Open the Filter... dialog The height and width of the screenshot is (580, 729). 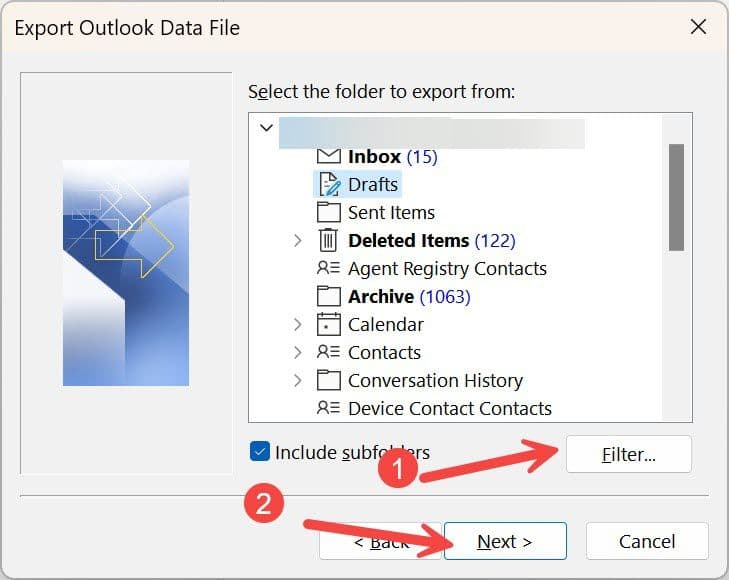coord(629,454)
